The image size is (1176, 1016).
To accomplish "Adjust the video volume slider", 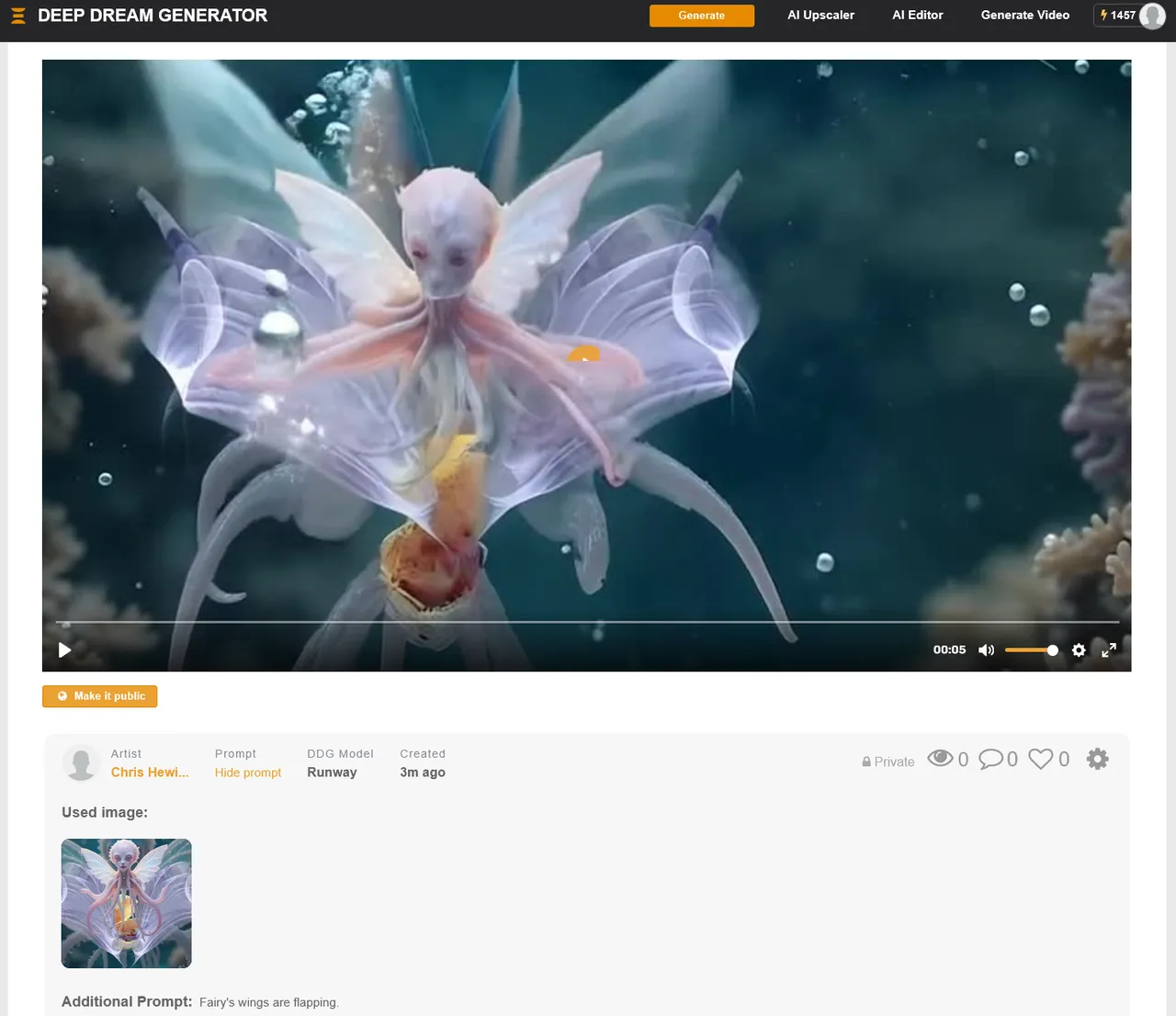I will [x=1031, y=650].
